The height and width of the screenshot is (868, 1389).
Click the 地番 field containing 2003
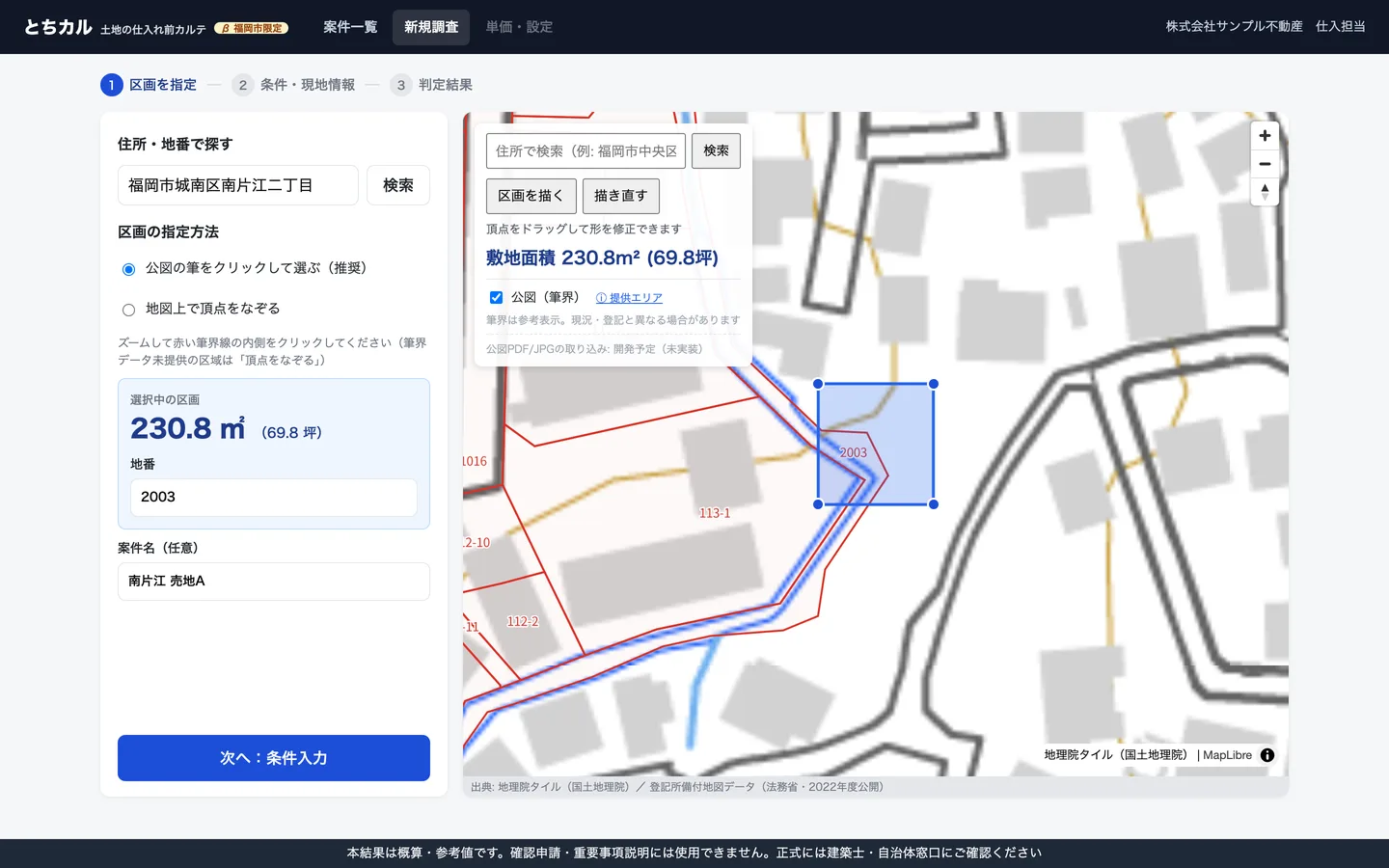[274, 498]
